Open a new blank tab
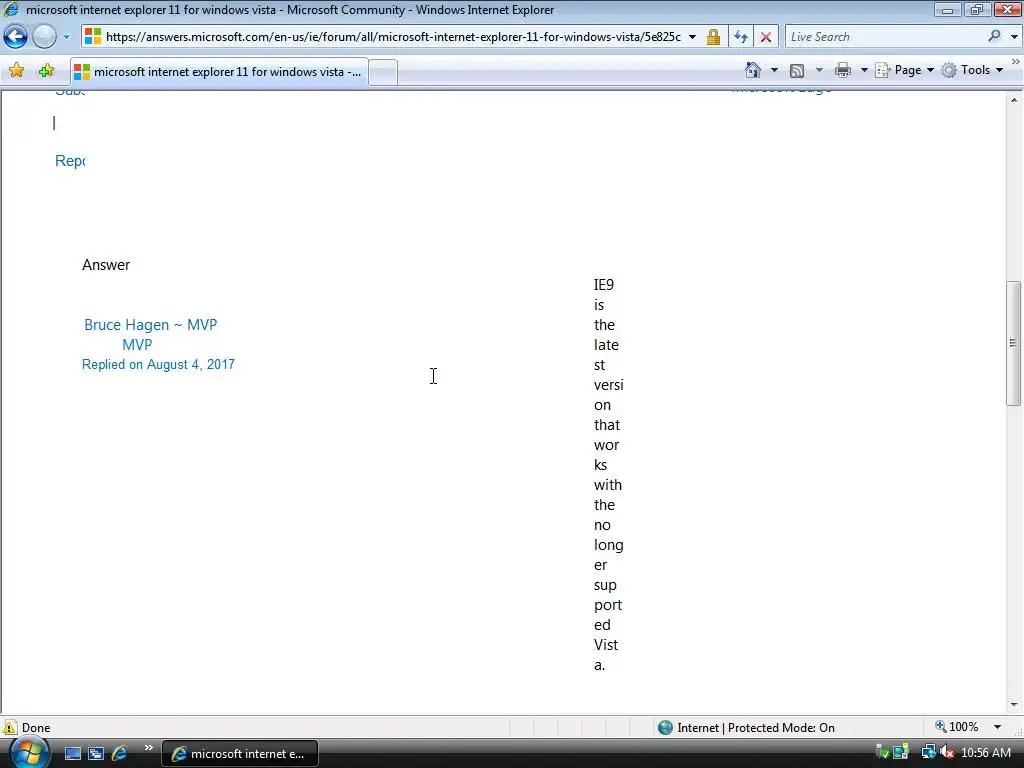The image size is (1024, 768). pos(383,72)
